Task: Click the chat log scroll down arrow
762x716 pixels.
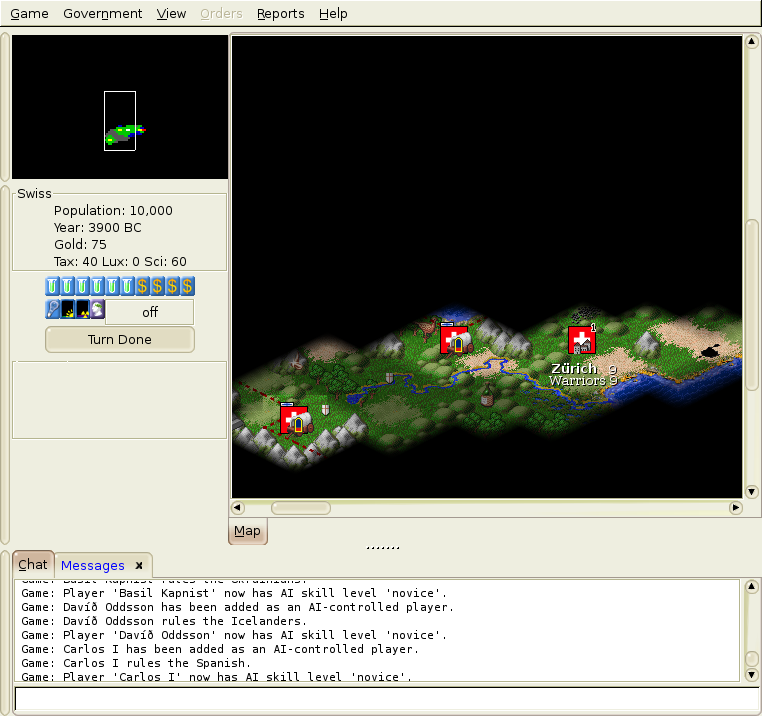Action: tap(751, 674)
